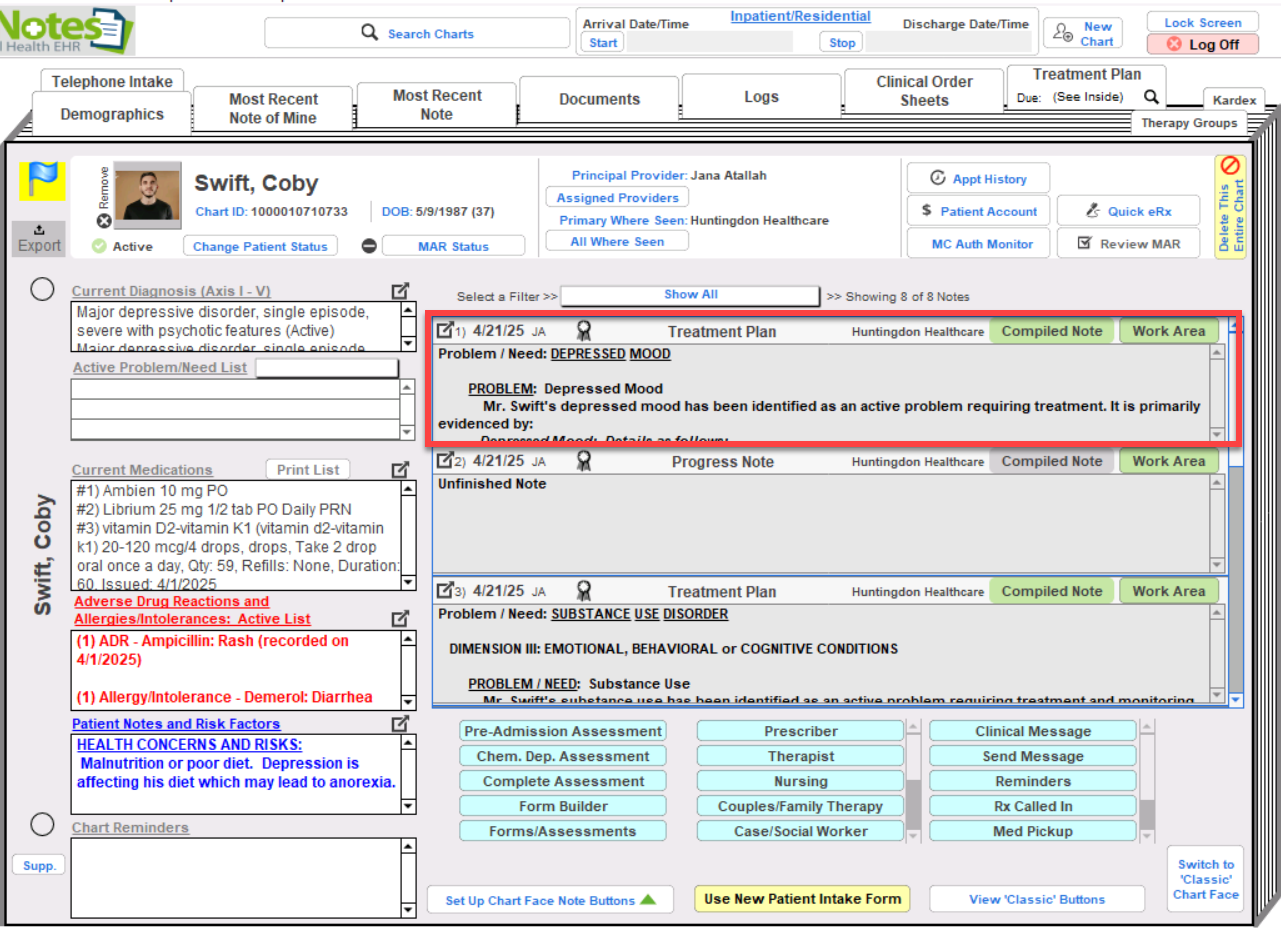Click ribbon icon on Progress Note row
Image resolution: width=1281 pixels, height=928 pixels.
click(x=584, y=461)
